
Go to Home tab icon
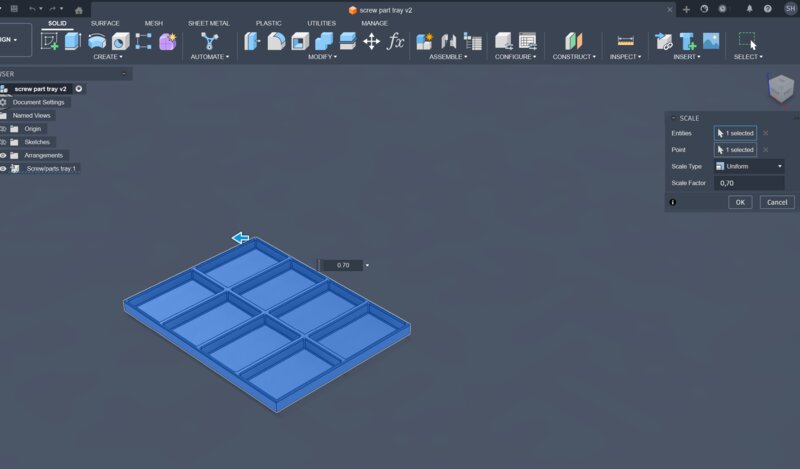pos(79,10)
